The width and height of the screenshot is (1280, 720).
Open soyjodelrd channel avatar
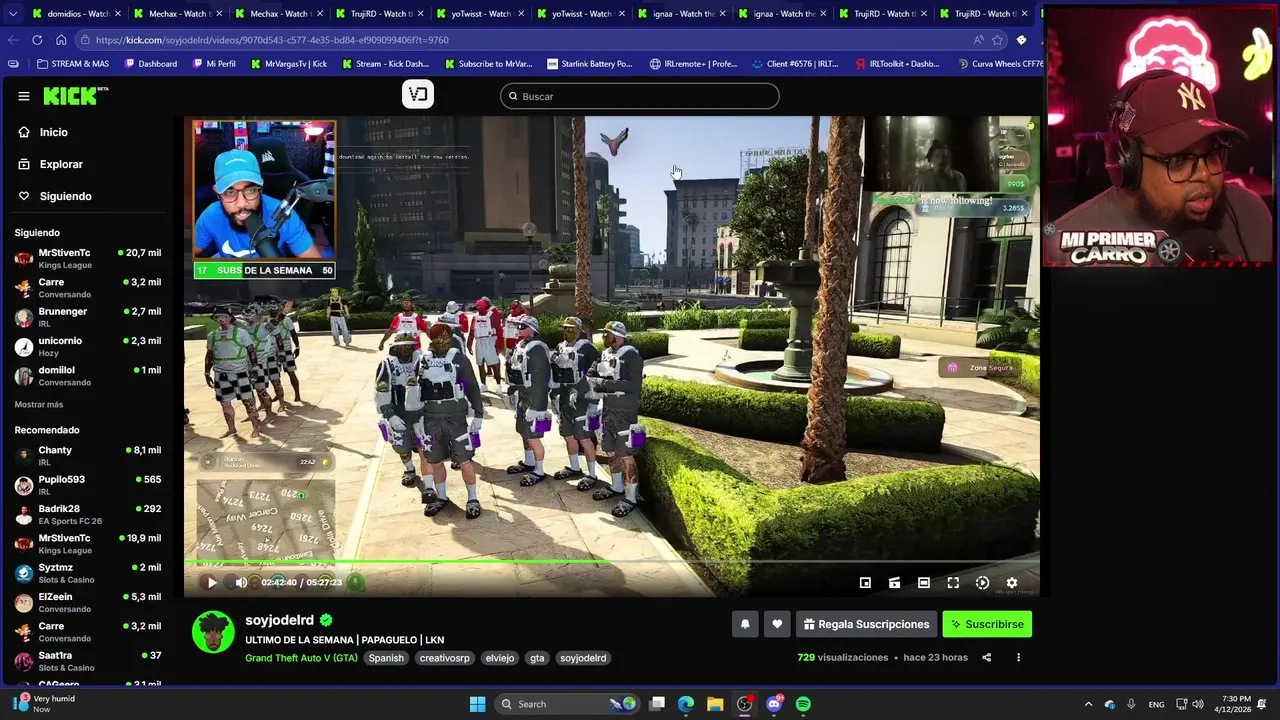[213, 632]
